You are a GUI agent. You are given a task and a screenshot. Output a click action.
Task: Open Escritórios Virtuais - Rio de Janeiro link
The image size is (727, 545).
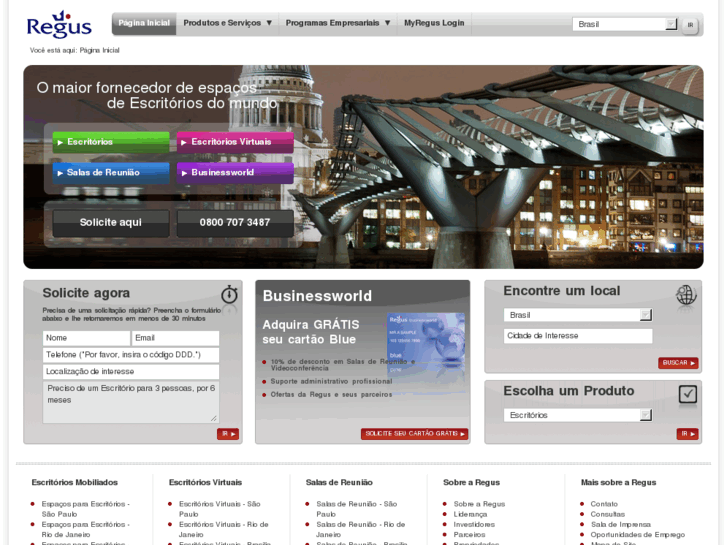tap(223, 529)
